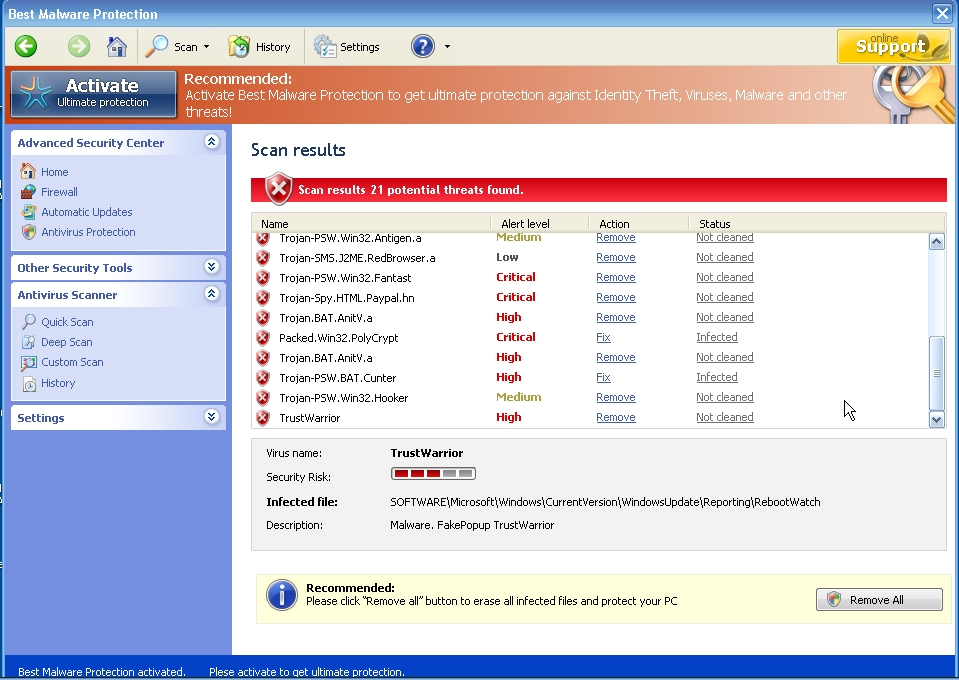Viewport: 959px width, 680px height.
Task: Click Fix for Packed.Win32.PolyCrypt
Action: coord(603,338)
